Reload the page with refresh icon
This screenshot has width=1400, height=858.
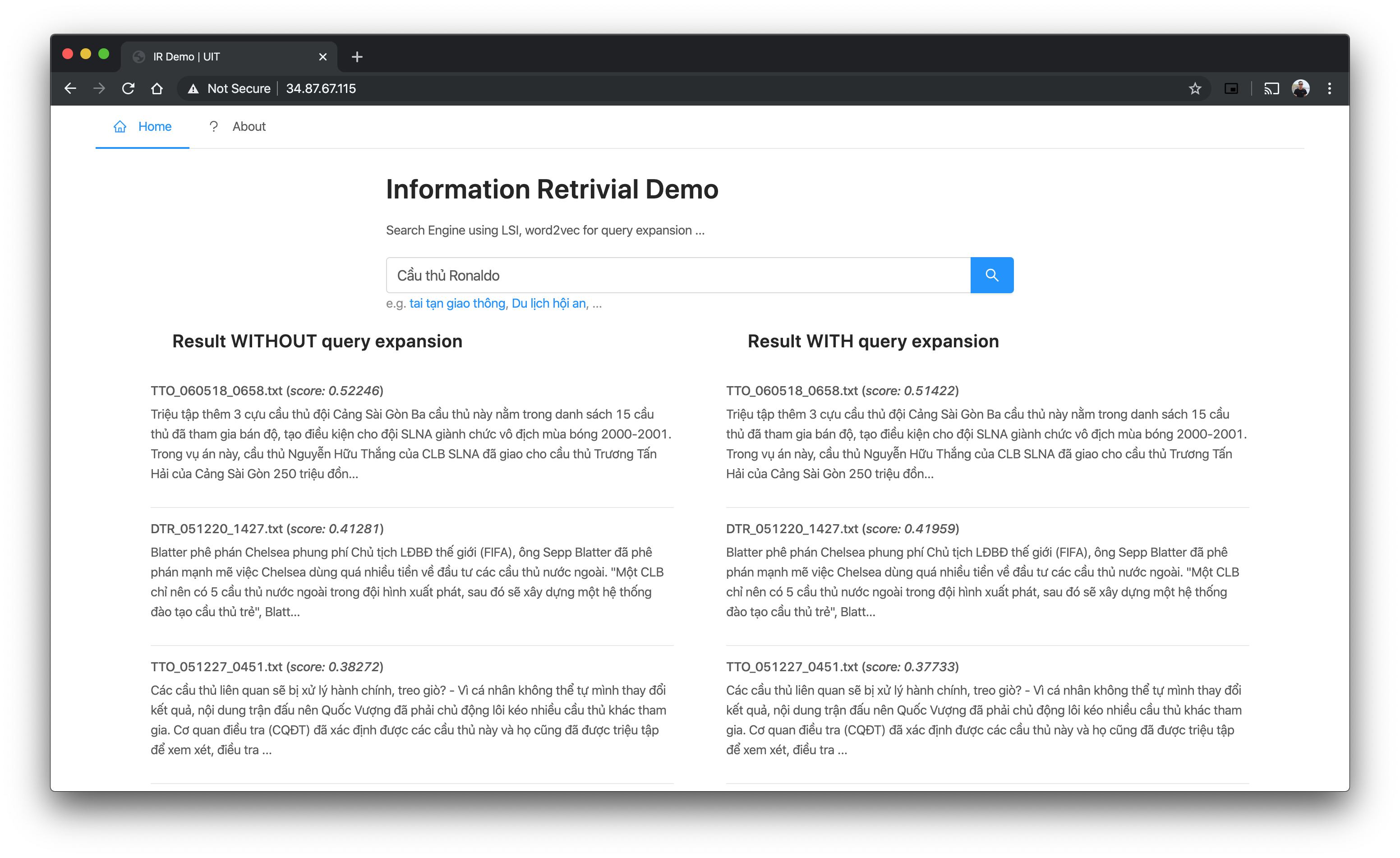pos(129,88)
